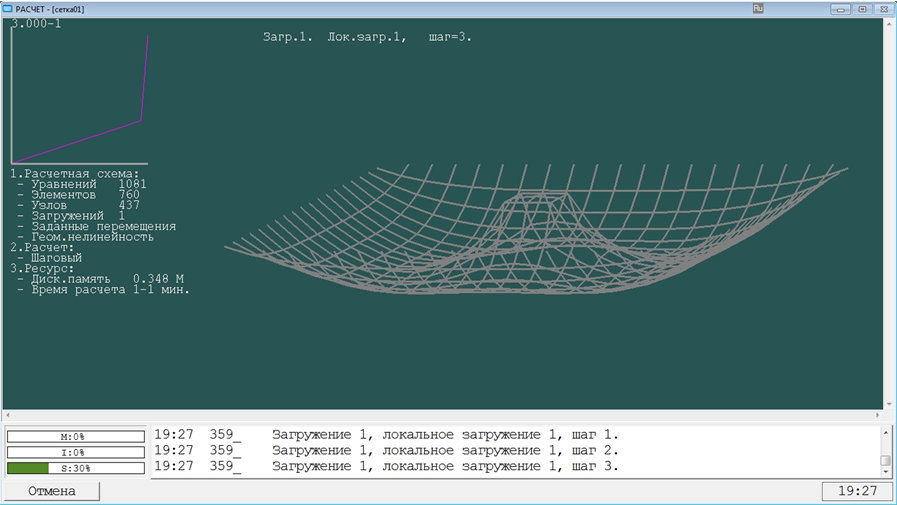Click 'Элементов 760' line

[78, 194]
